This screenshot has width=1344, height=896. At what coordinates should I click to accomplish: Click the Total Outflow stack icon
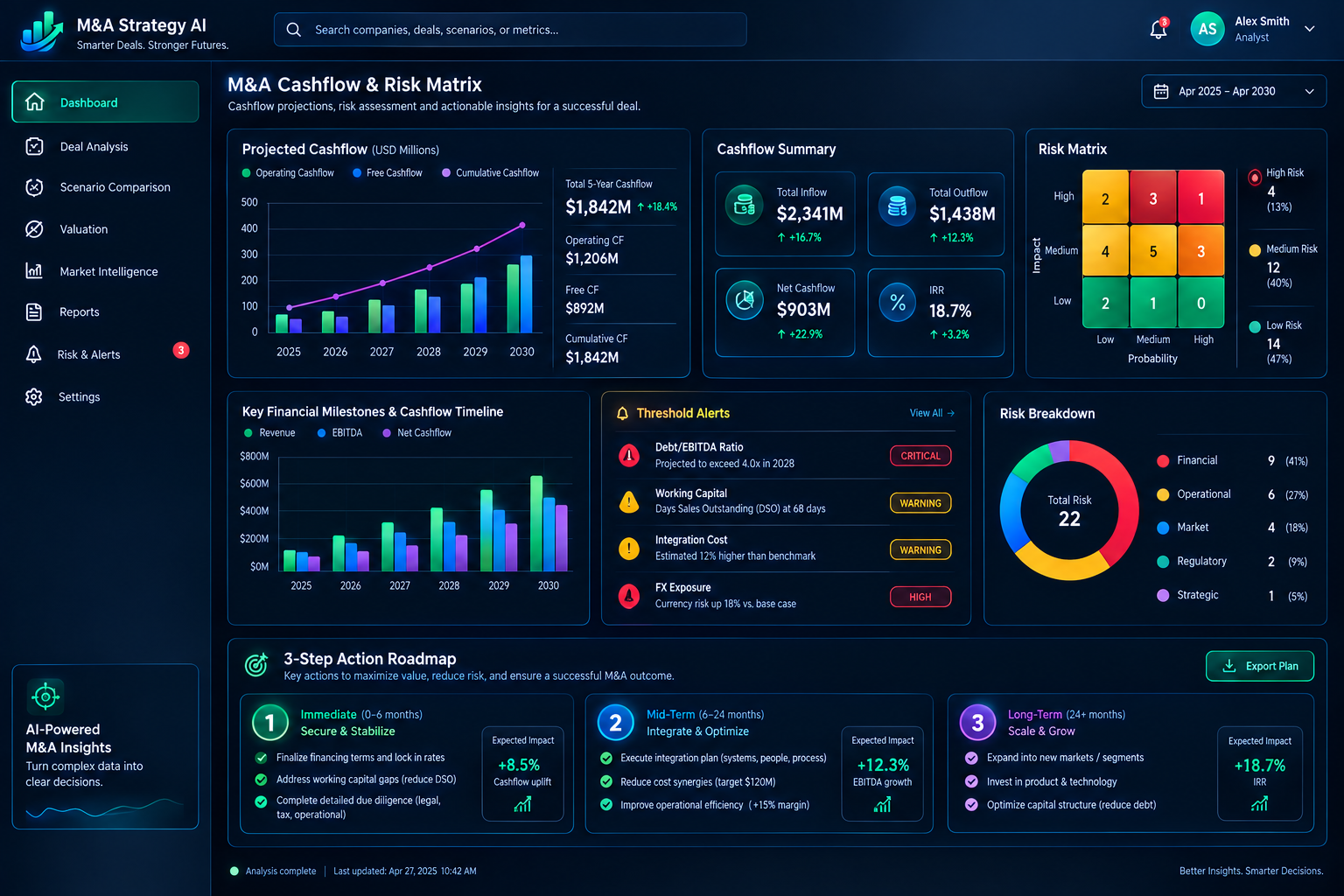897,206
